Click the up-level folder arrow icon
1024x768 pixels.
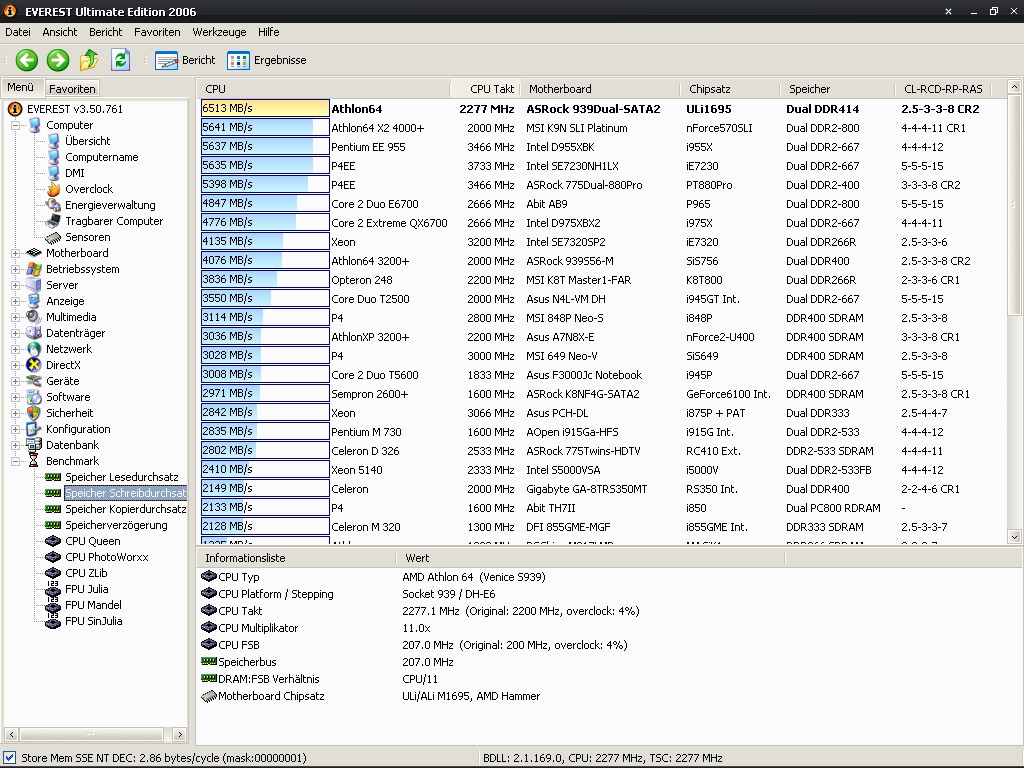point(89,60)
